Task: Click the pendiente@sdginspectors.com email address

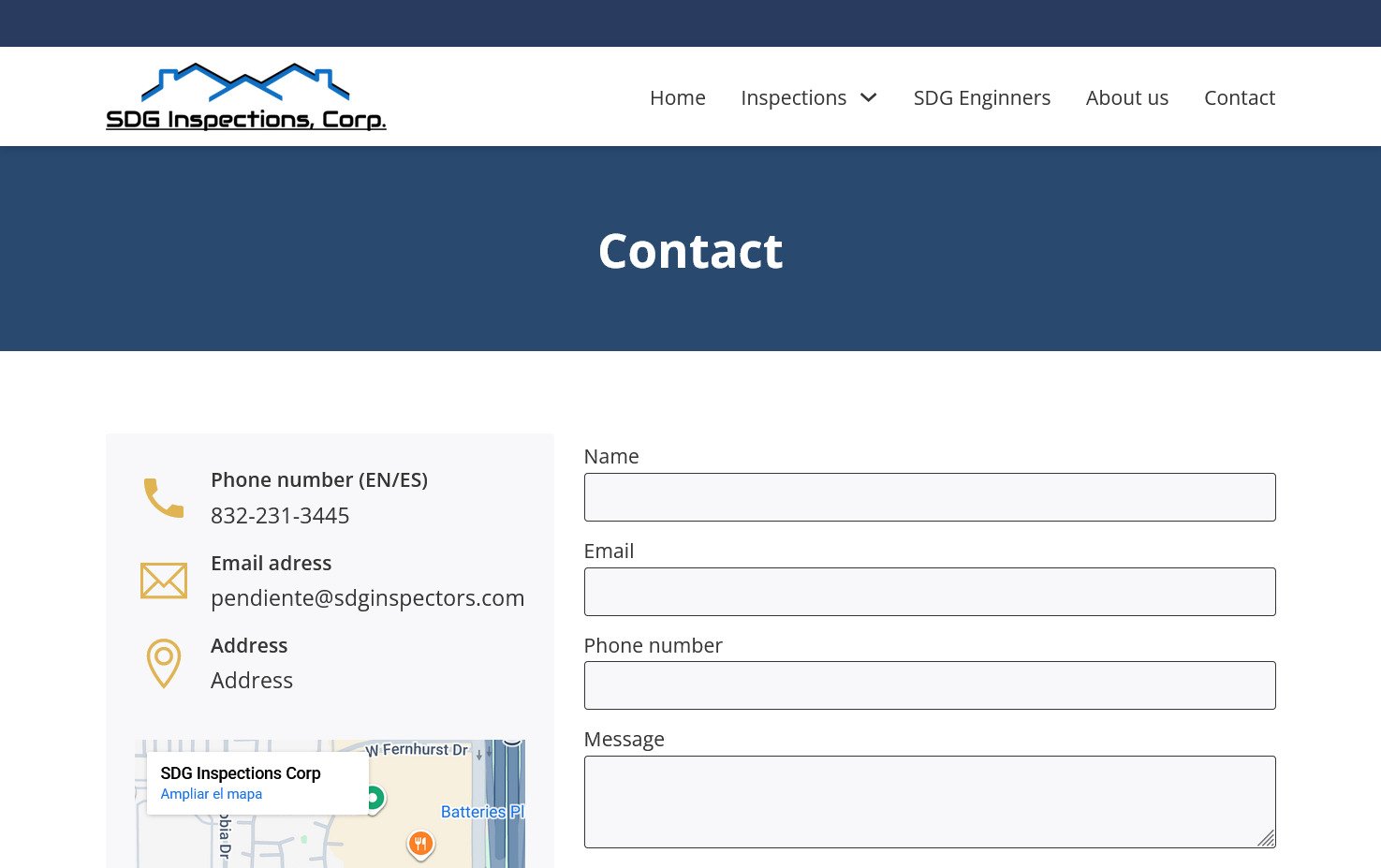Action: point(367,598)
